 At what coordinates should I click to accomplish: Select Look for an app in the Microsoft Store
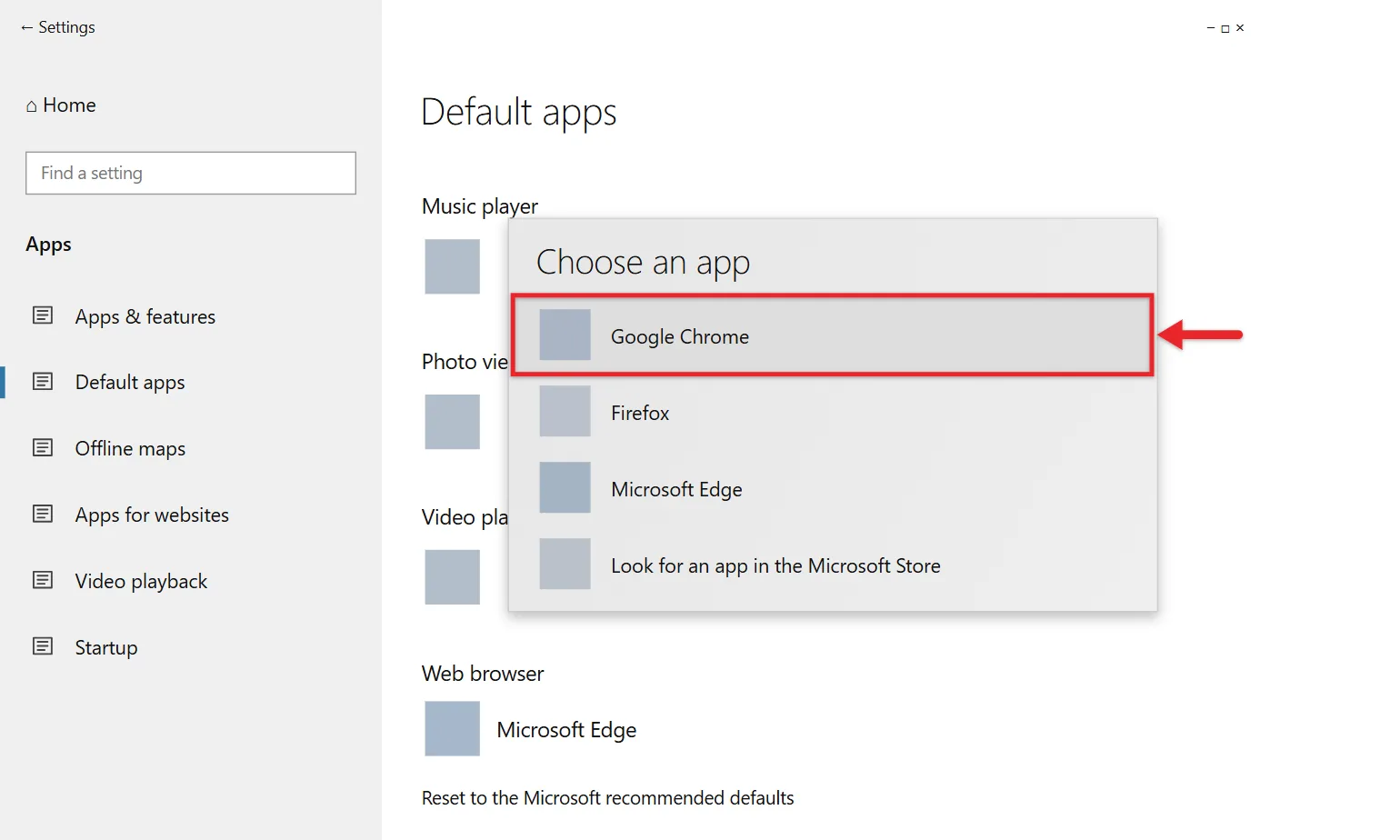pyautogui.click(x=833, y=565)
